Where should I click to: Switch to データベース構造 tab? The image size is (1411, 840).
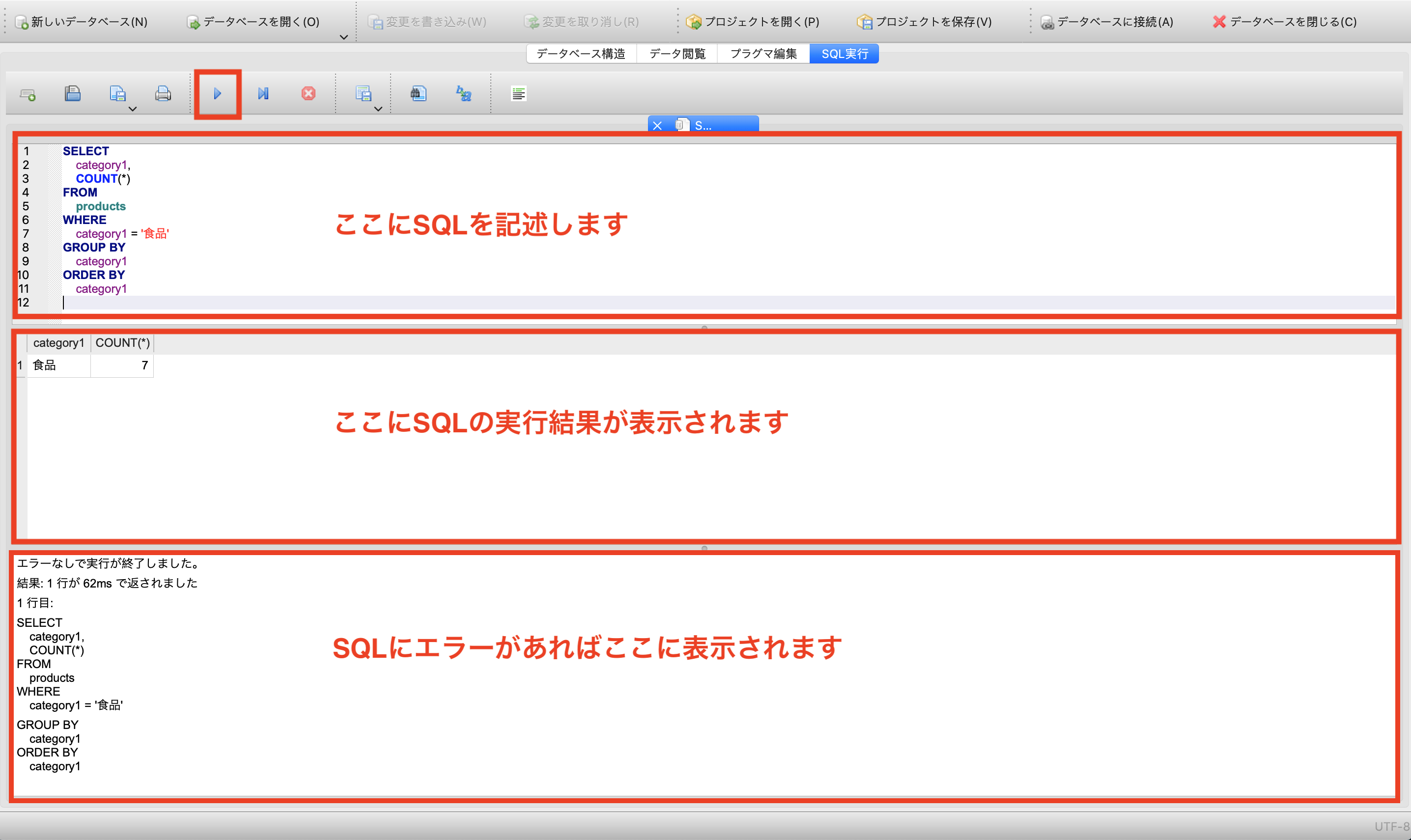[581, 54]
